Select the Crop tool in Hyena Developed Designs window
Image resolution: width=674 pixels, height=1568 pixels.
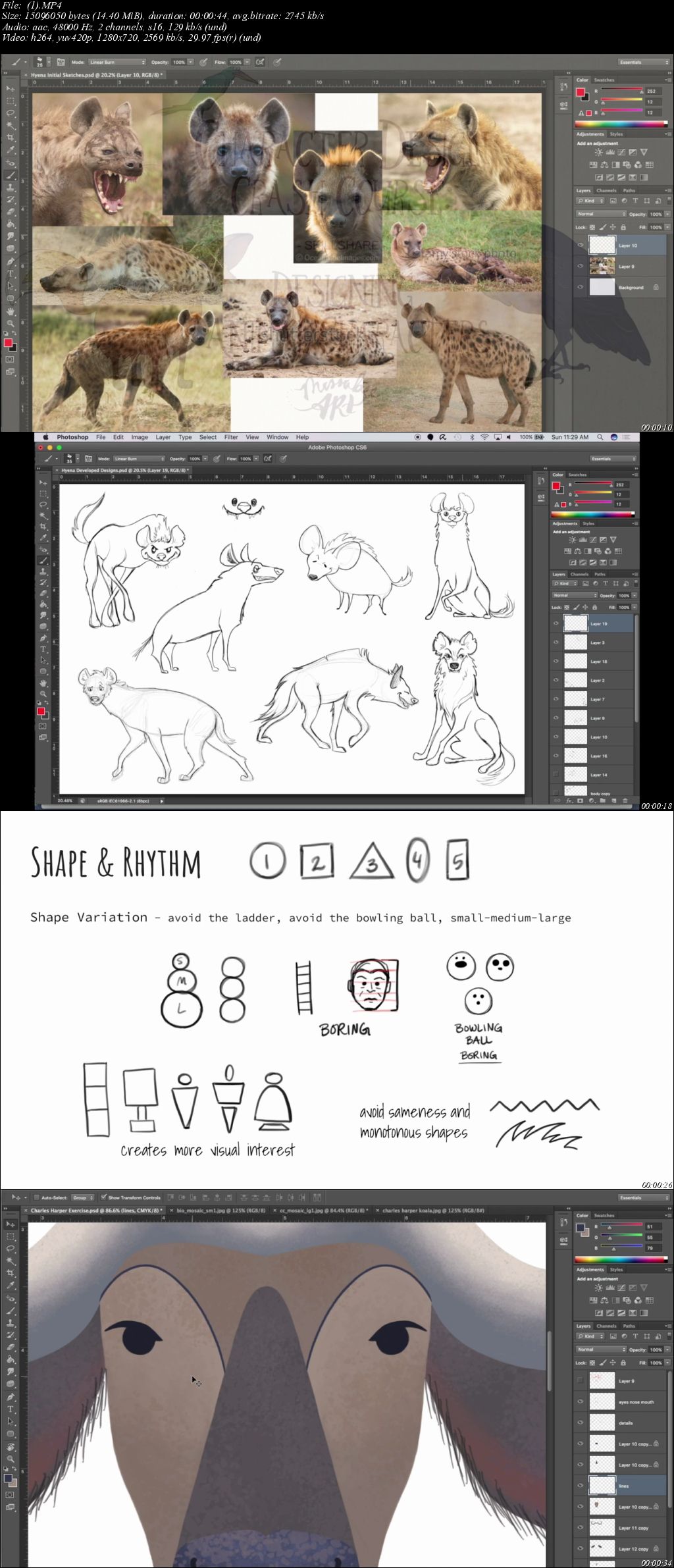tap(43, 527)
